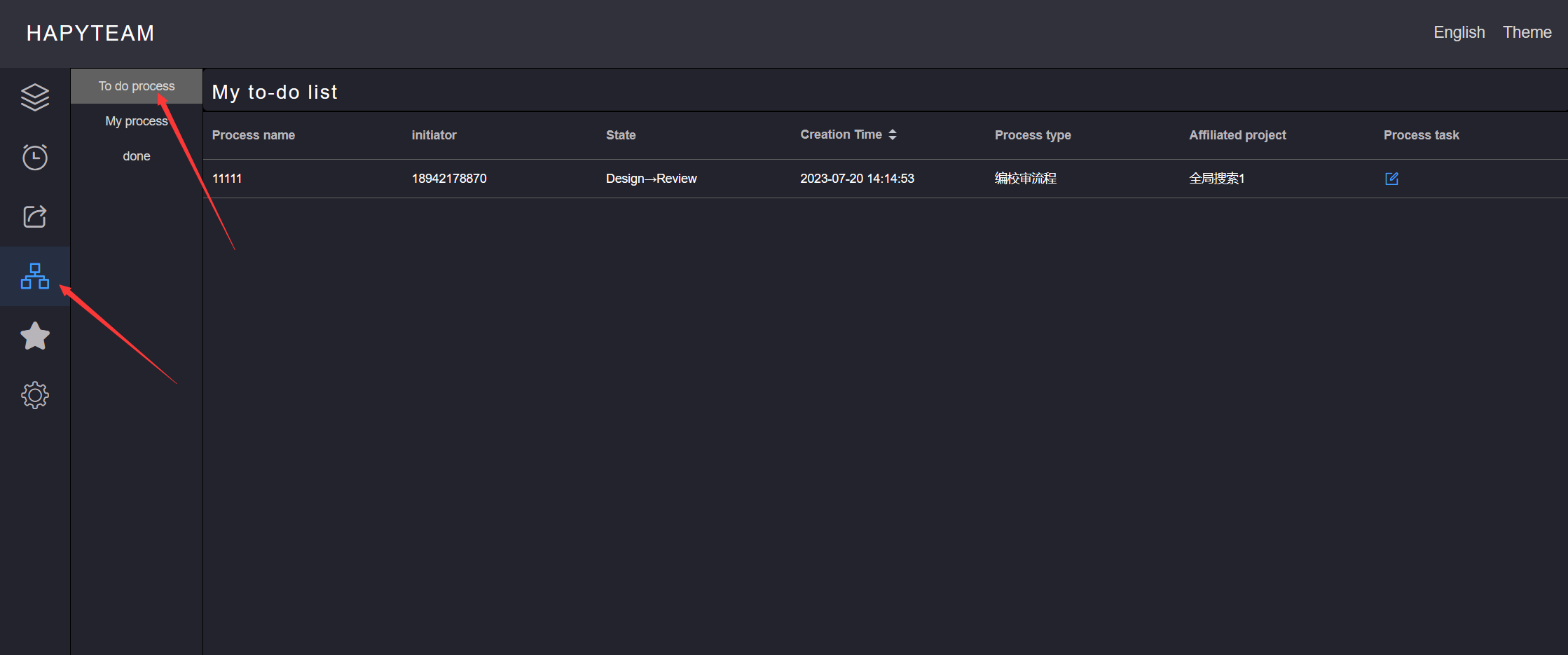Click the initiator column header
The height and width of the screenshot is (655, 1568).
434,135
